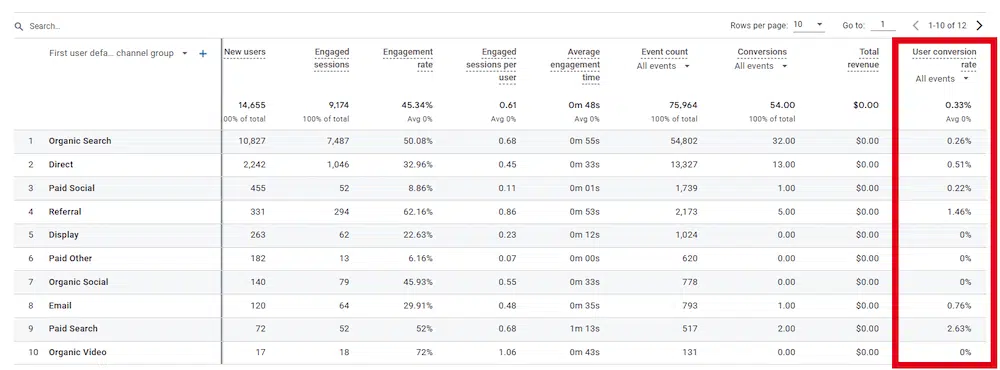Open Event count All events dropdown

[663, 66]
